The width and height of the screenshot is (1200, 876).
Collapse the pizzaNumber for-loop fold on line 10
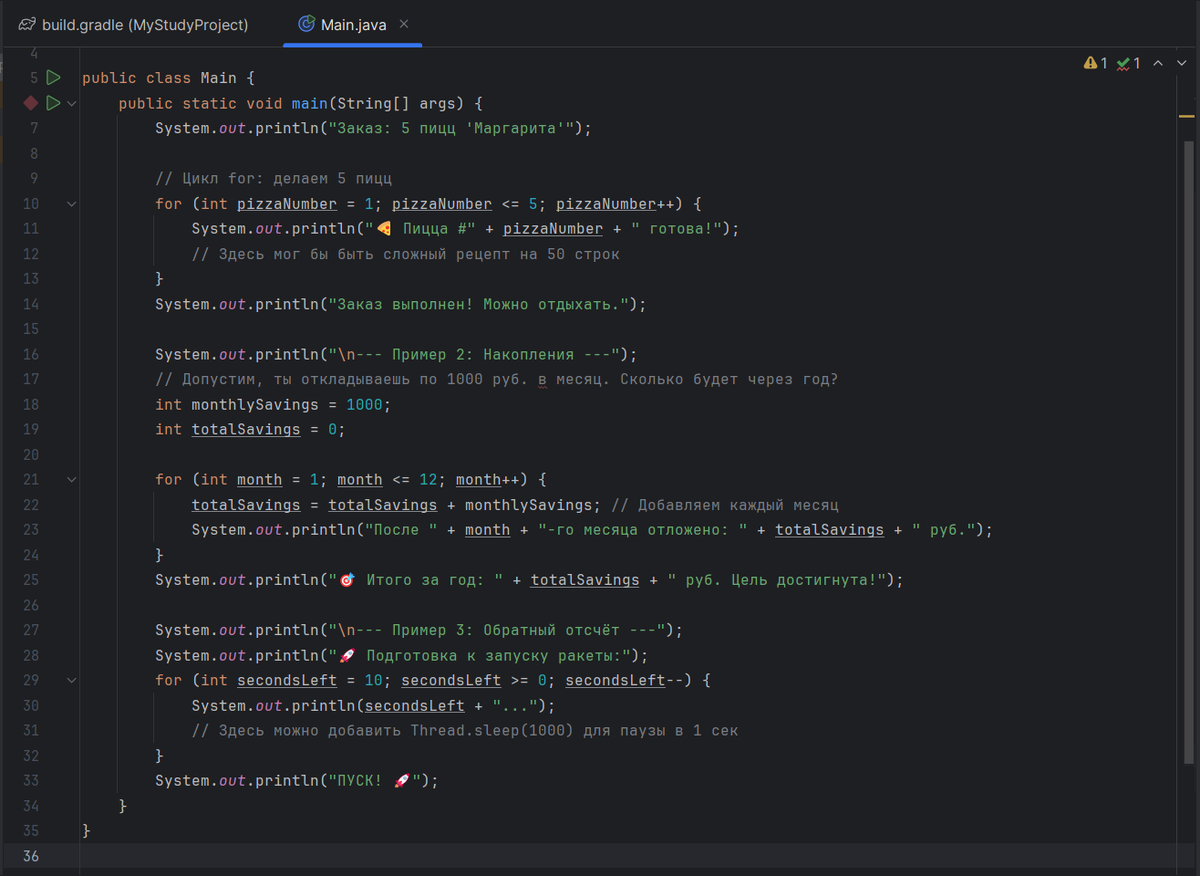click(71, 203)
